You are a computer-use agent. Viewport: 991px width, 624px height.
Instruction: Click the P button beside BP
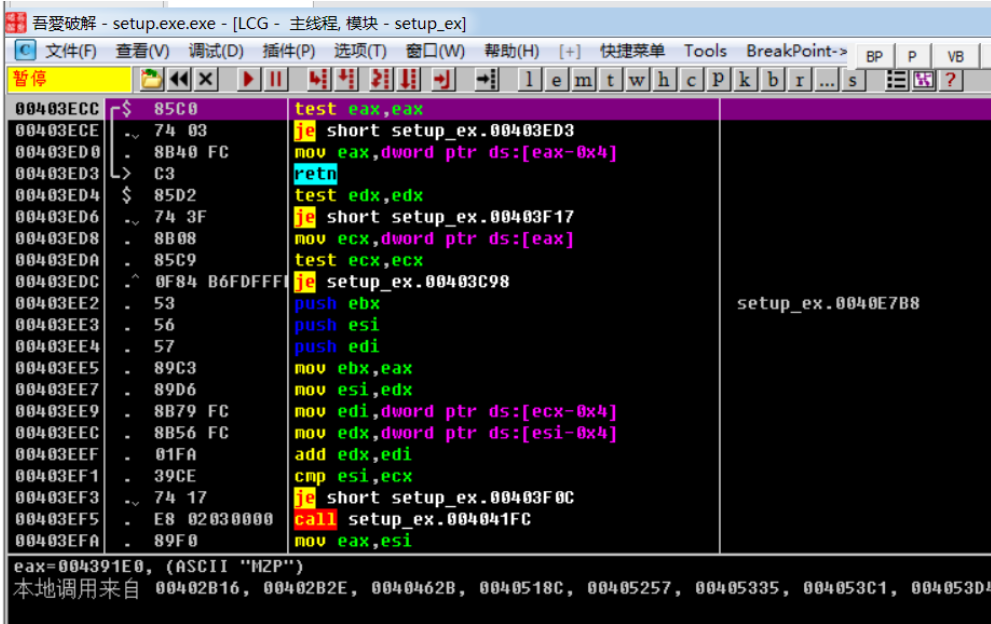(912, 56)
